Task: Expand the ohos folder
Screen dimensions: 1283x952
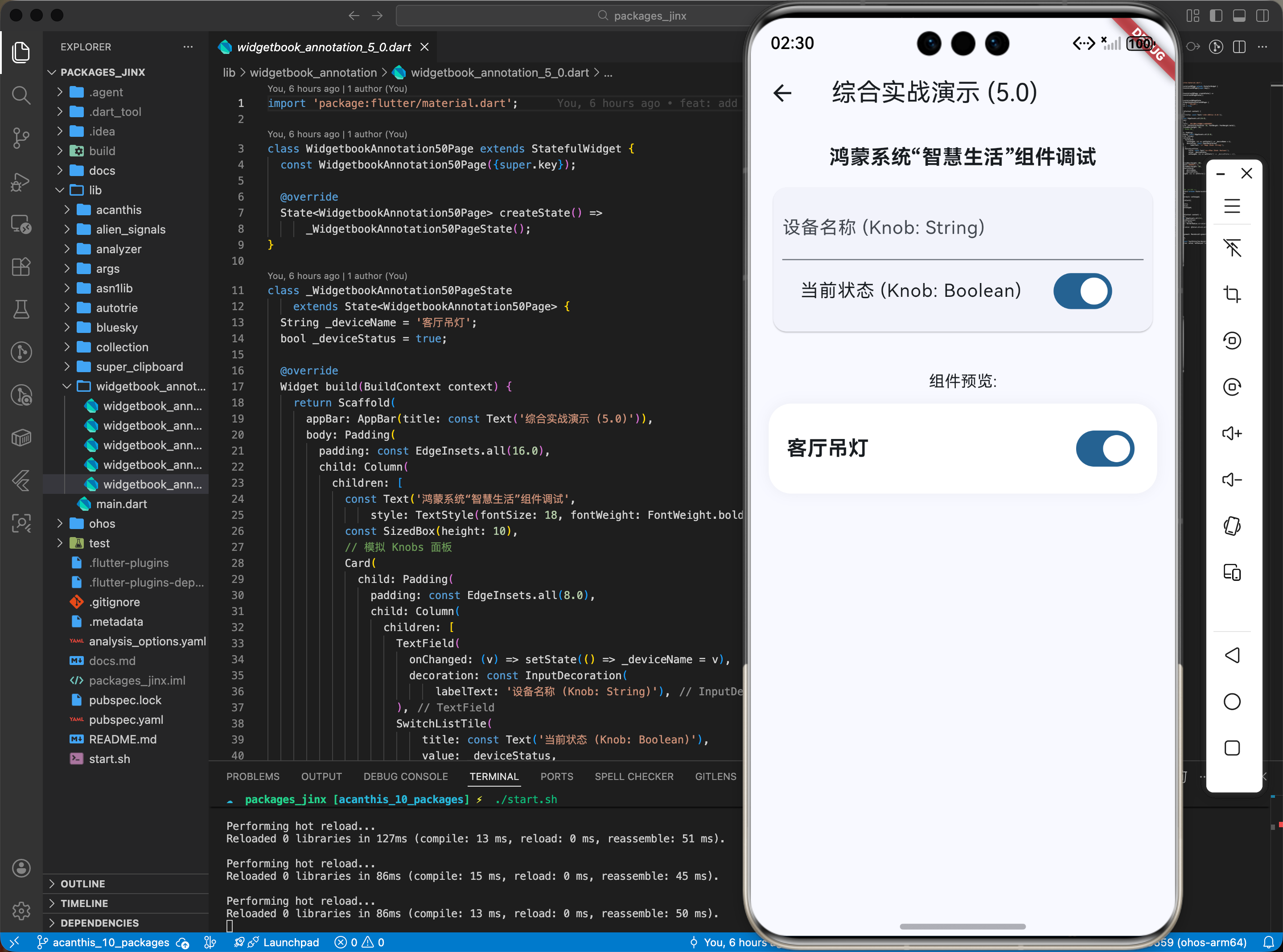Action: tap(102, 523)
